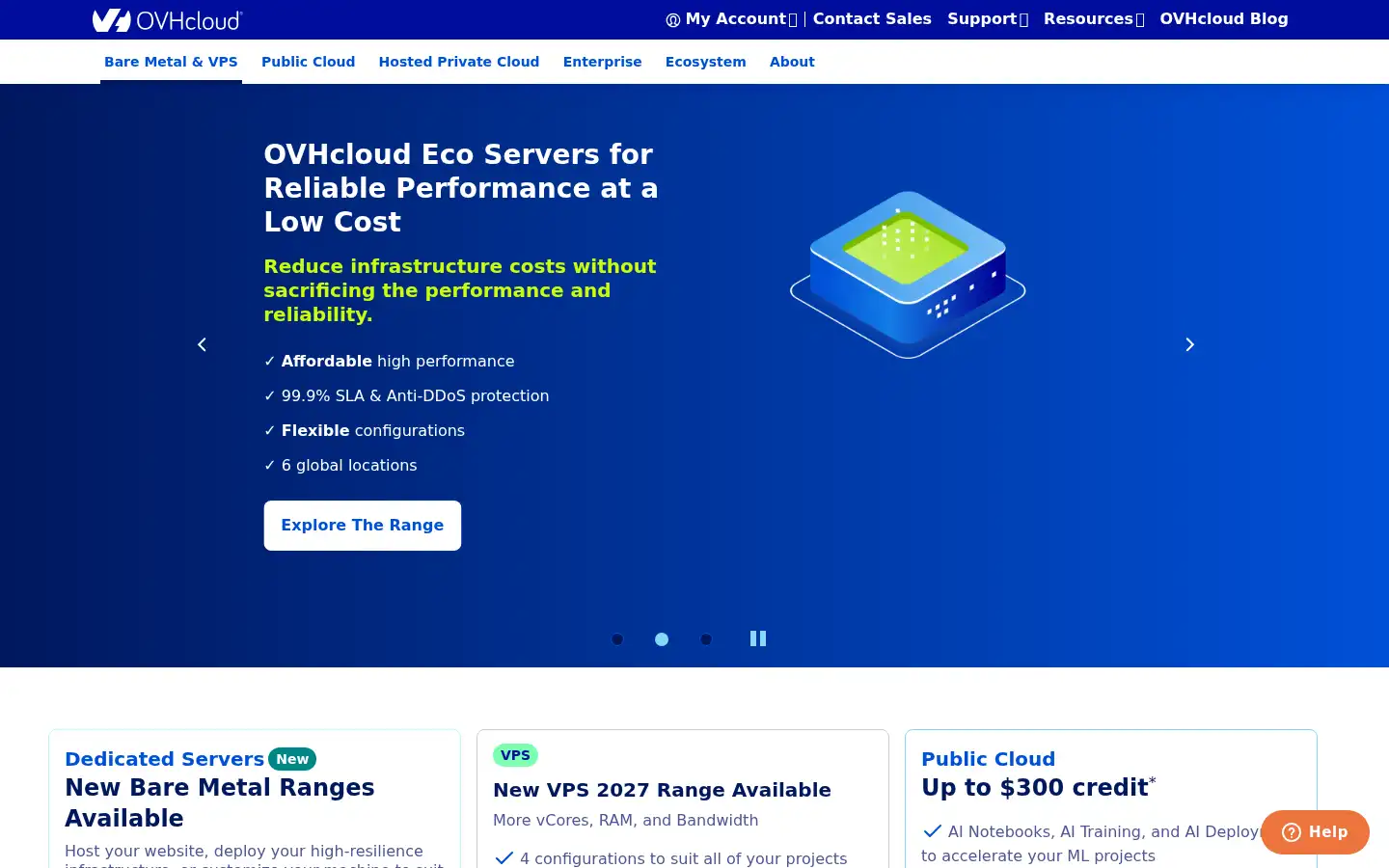Open the orange Help widget
Screen dimensions: 1389x868
[1315, 832]
